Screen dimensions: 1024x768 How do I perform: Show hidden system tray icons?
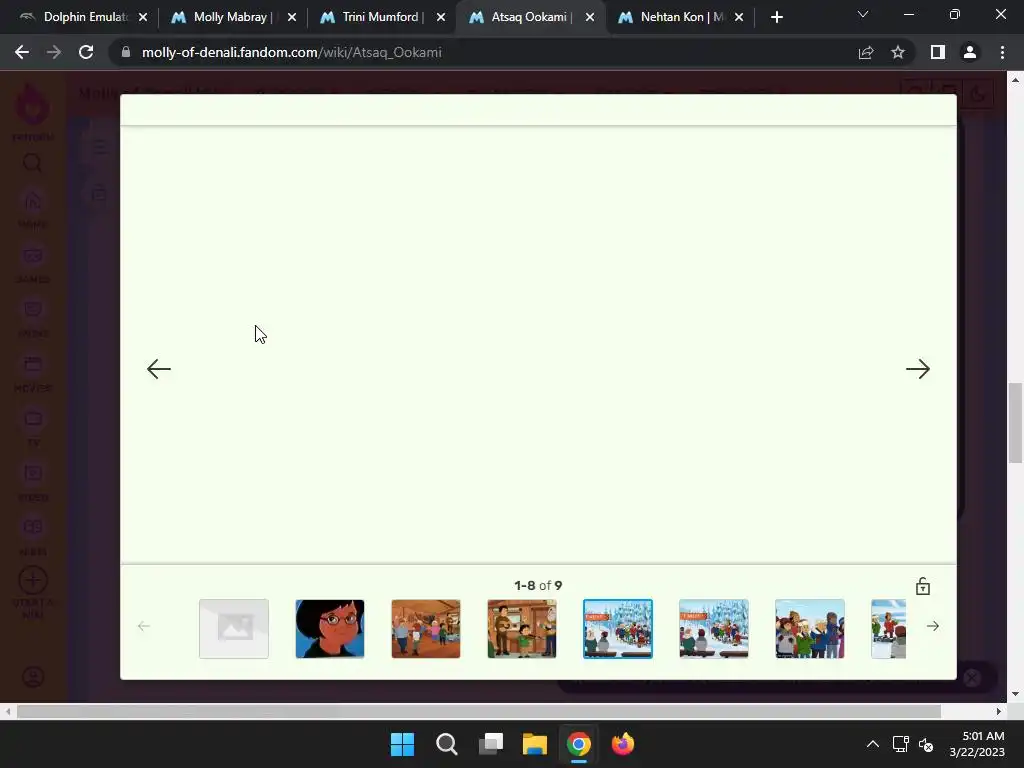pos(872,744)
